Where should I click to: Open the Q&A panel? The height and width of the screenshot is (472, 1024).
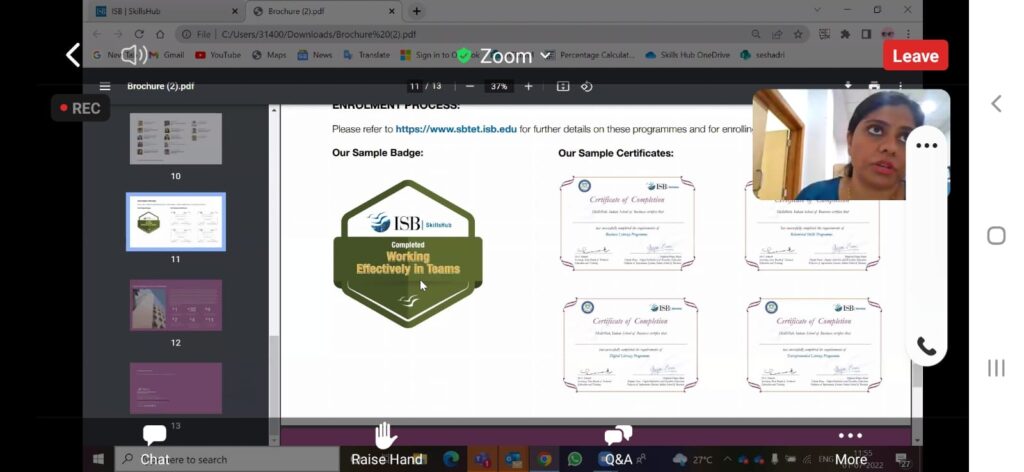(618, 445)
